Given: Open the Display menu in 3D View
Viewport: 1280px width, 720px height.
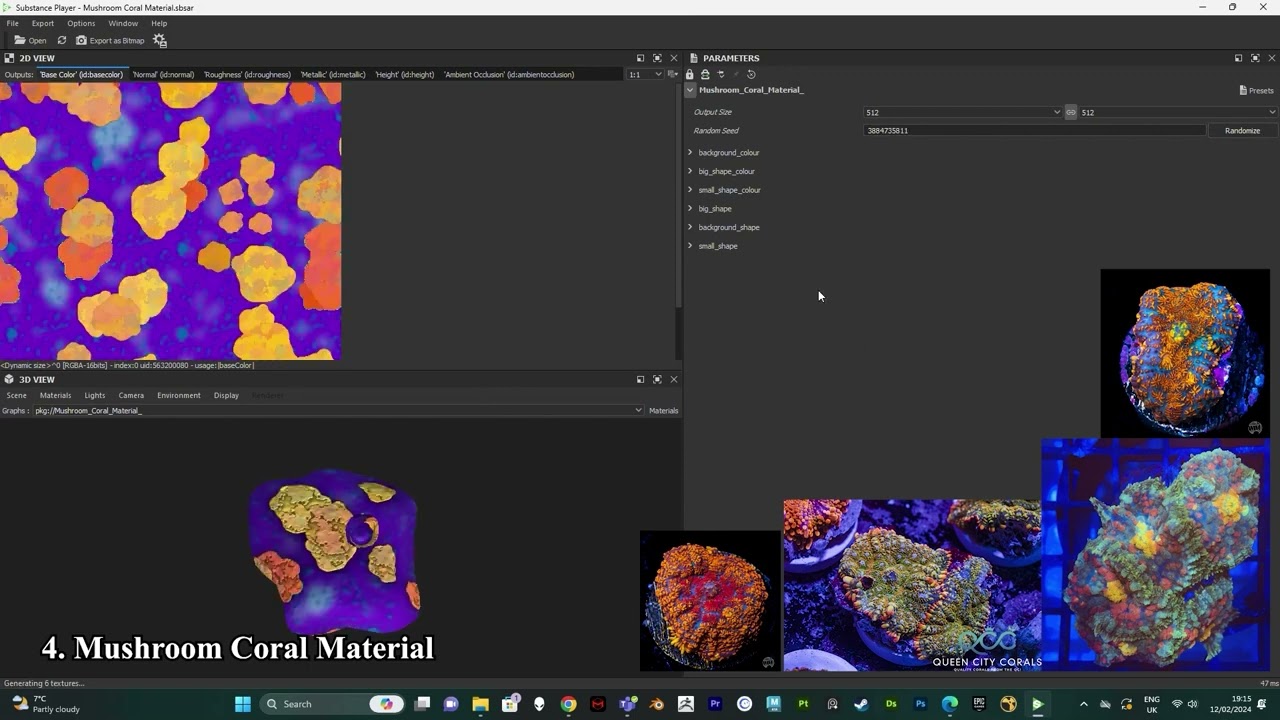Looking at the screenshot, I should 226,395.
